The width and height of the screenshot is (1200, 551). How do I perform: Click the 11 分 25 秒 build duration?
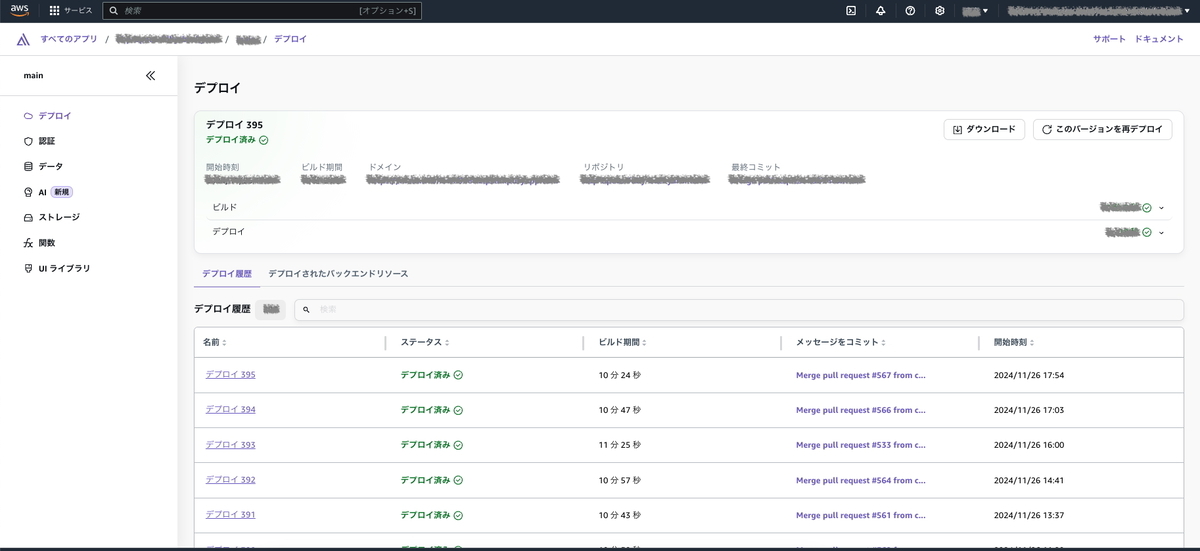[619, 445]
